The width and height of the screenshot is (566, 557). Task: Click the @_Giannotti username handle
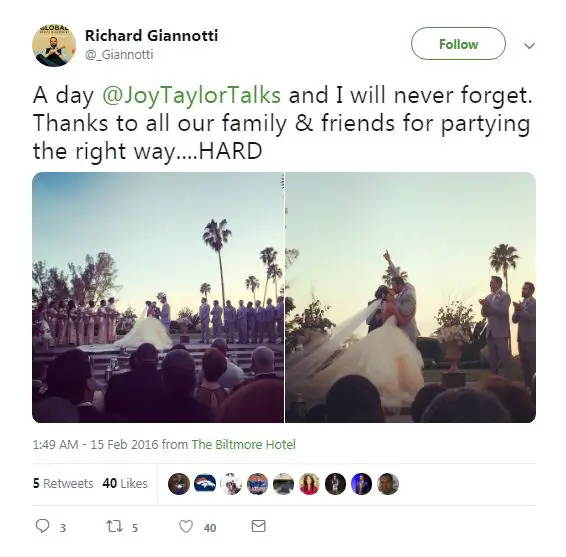pyautogui.click(x=119, y=55)
